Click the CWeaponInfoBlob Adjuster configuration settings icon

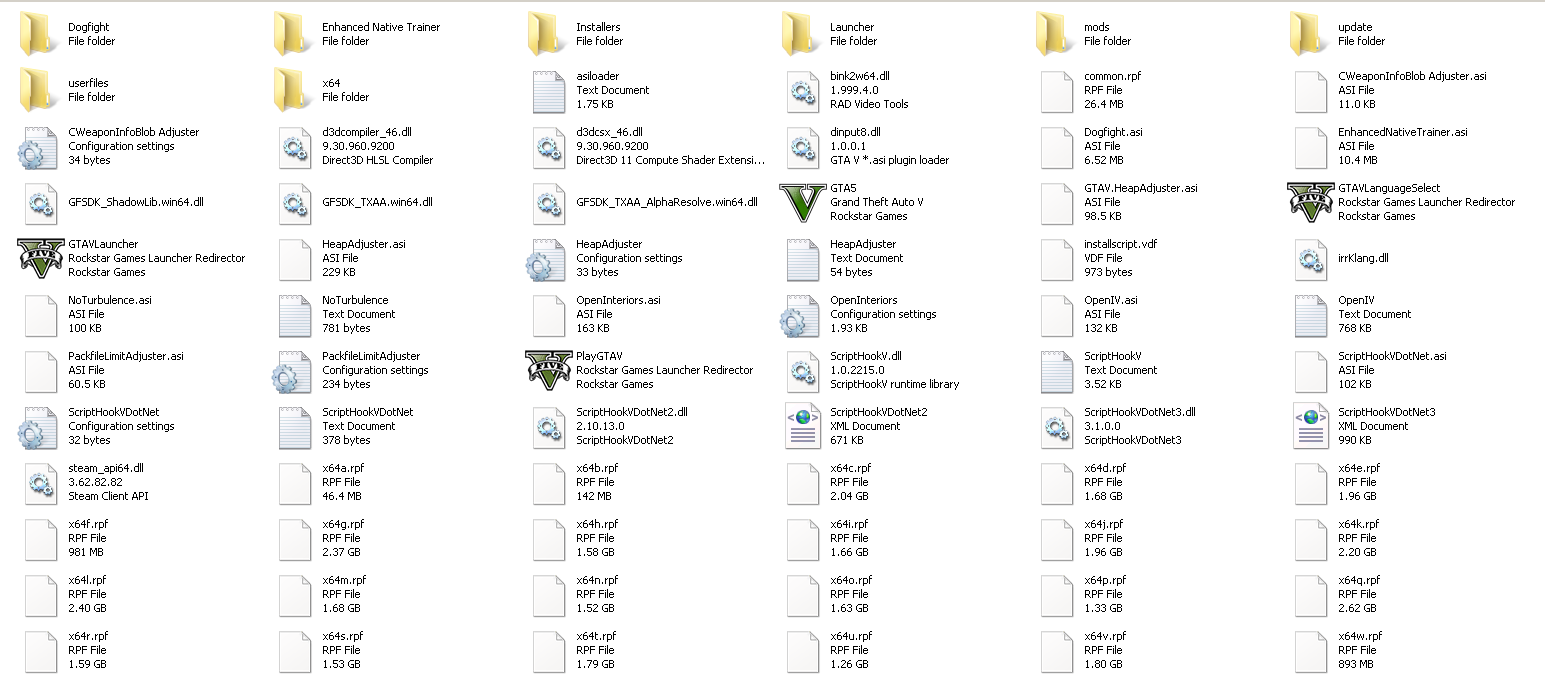38,147
